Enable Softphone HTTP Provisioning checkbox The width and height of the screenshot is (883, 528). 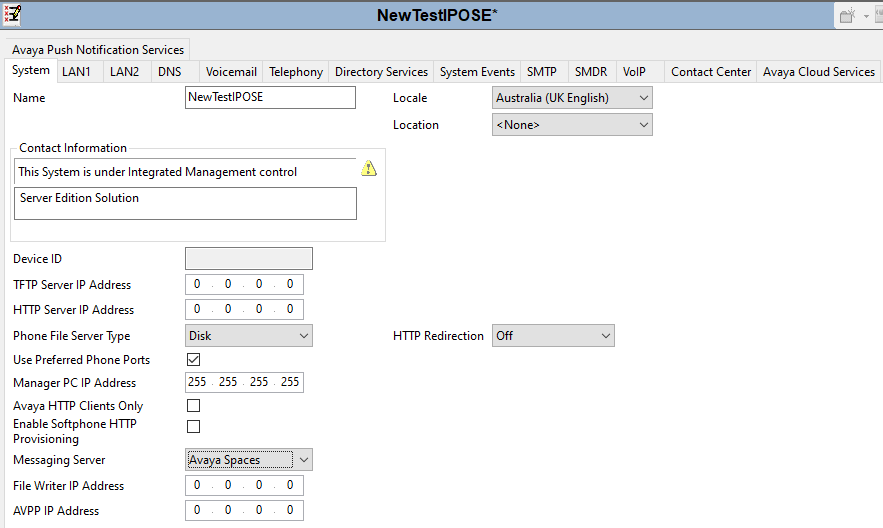tap(193, 426)
